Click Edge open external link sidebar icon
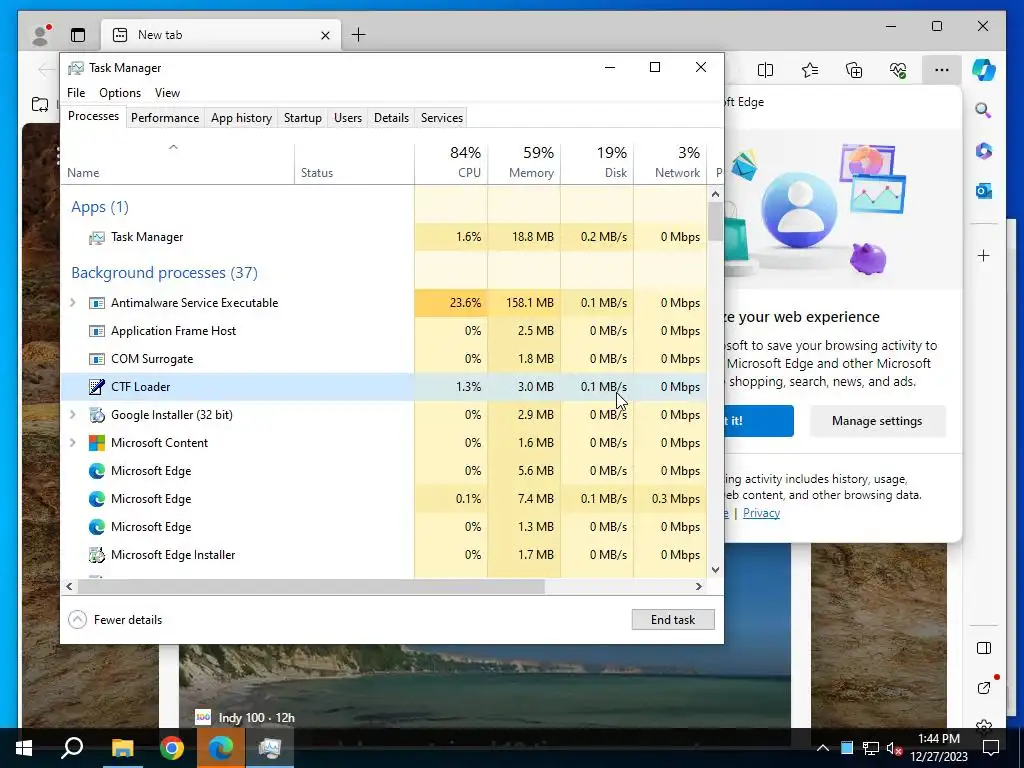The width and height of the screenshot is (1024, 768). (x=984, y=688)
